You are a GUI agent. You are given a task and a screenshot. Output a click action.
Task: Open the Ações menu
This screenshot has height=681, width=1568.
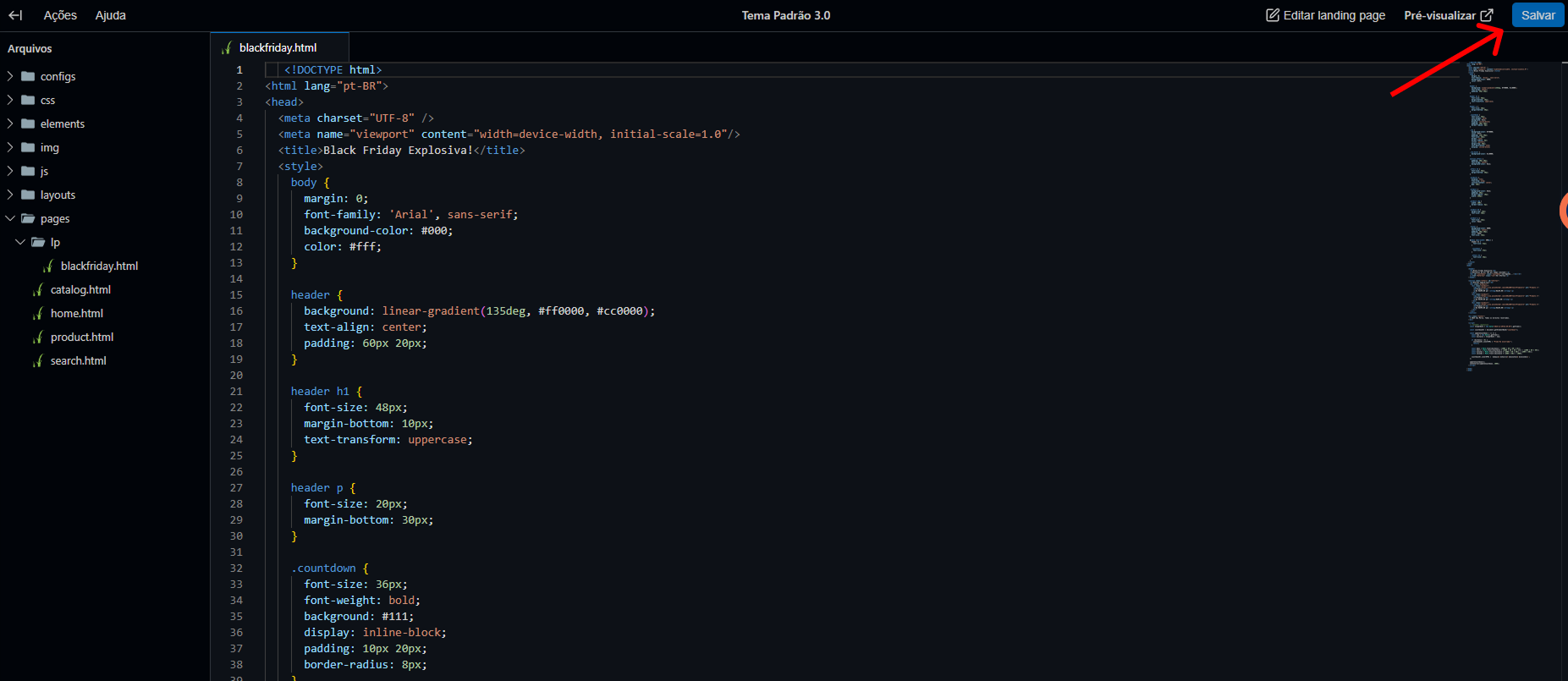coord(60,15)
